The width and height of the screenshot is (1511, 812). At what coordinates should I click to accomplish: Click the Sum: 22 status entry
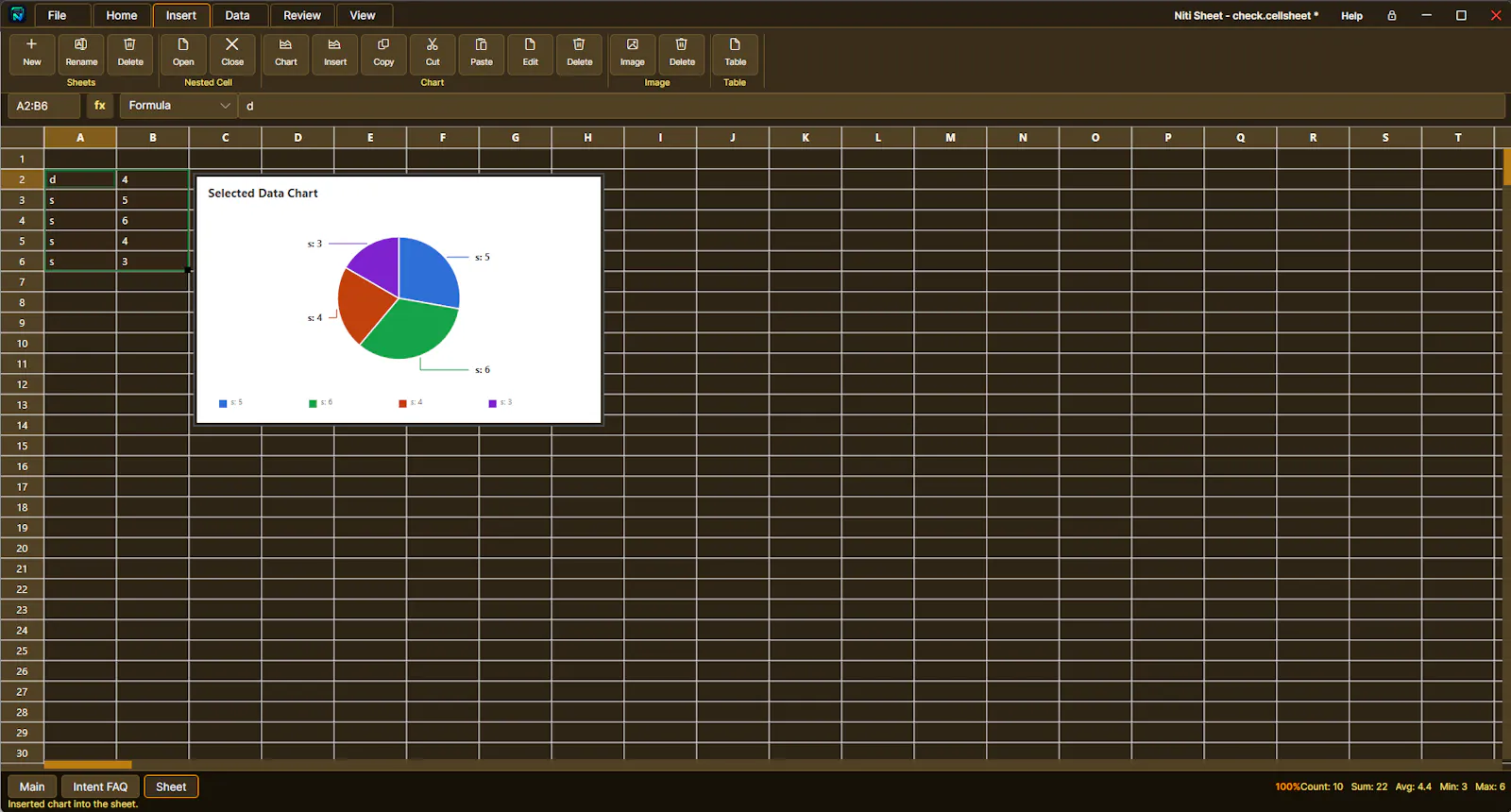click(x=1368, y=787)
